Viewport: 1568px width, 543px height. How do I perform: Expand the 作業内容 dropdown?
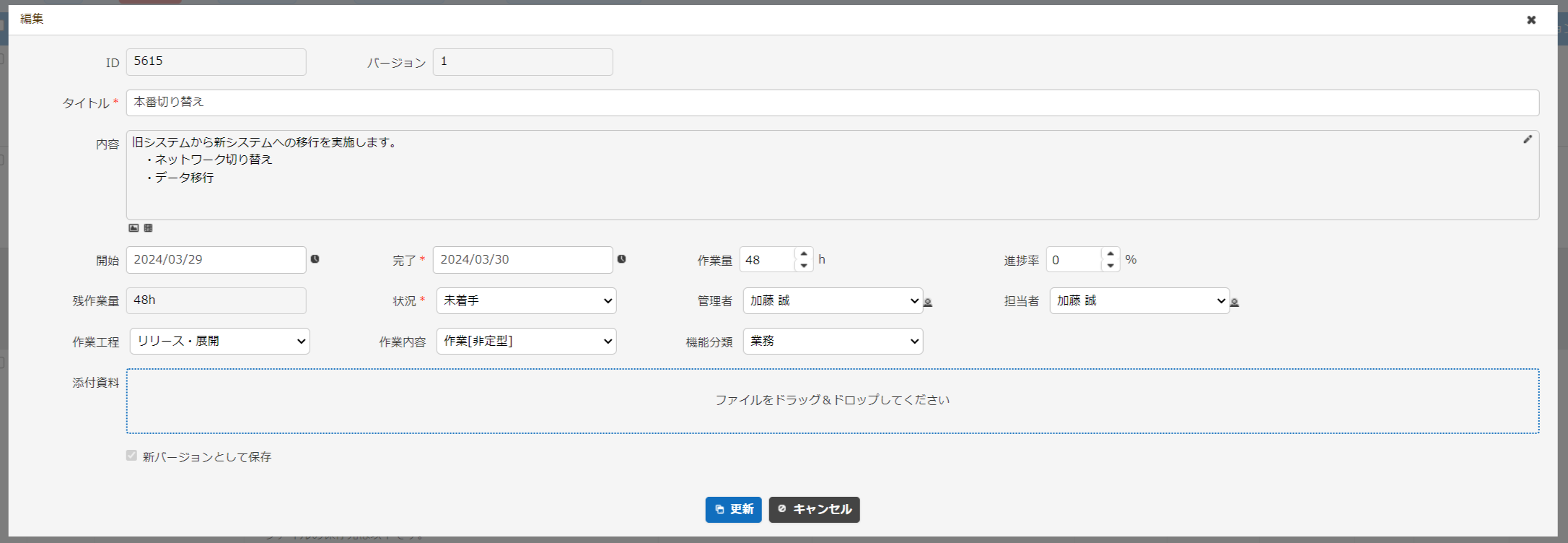[526, 342]
